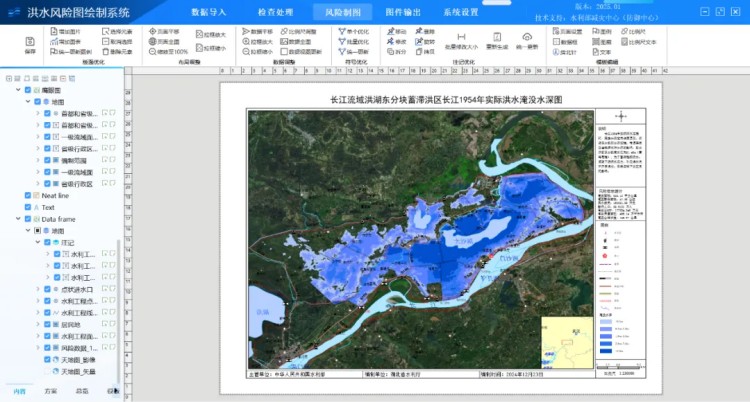
Task: Collapse the Data frame tree node
Action: coord(17,219)
